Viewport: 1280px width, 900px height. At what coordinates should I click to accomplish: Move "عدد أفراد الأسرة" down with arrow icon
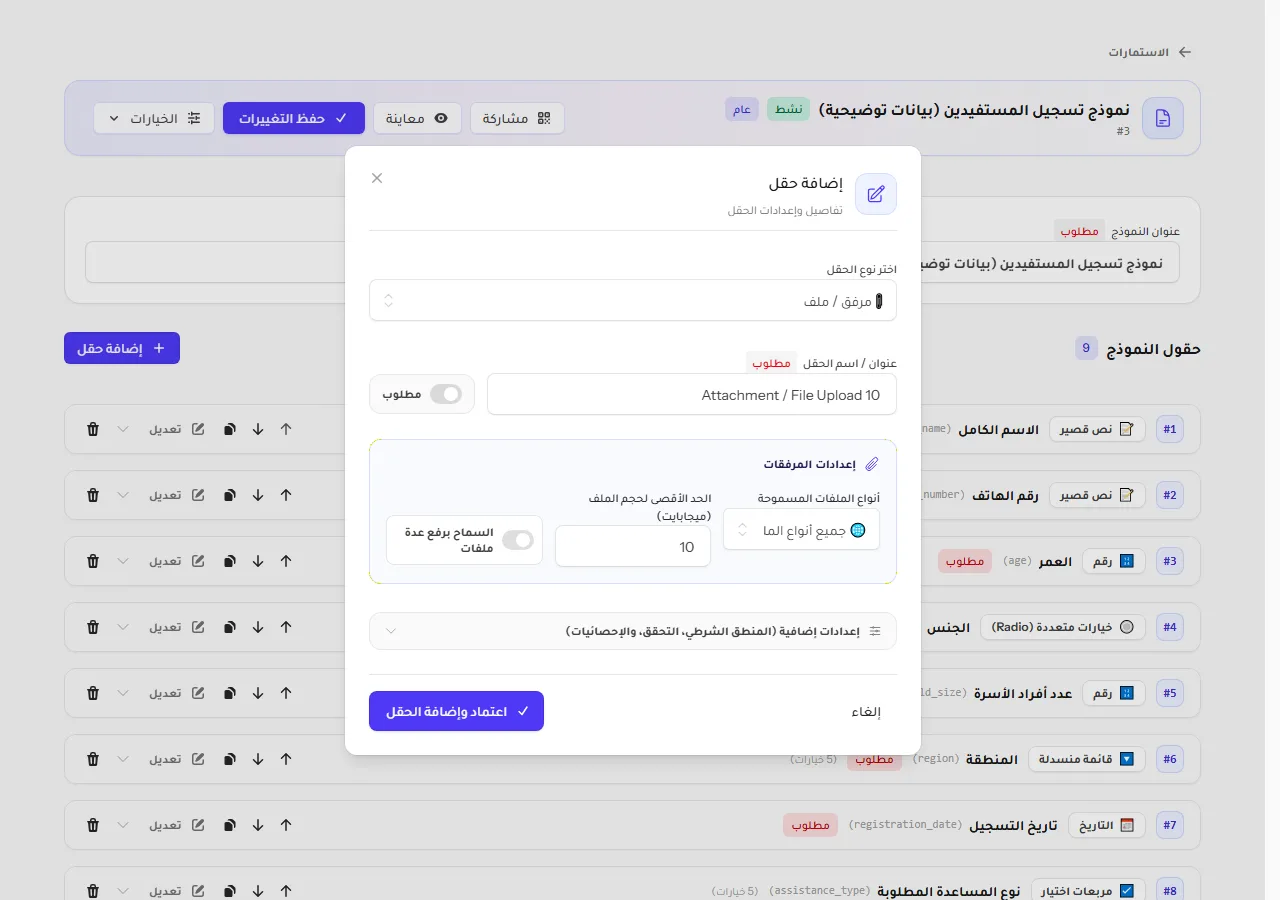pyautogui.click(x=258, y=693)
